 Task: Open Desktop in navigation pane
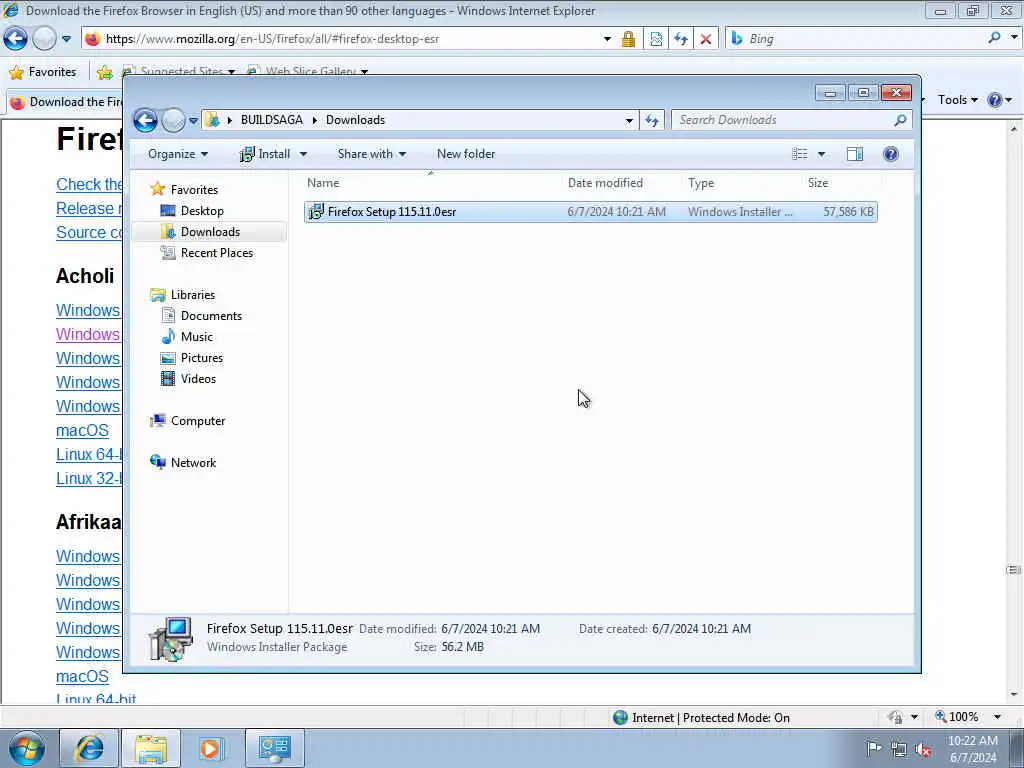[202, 211]
